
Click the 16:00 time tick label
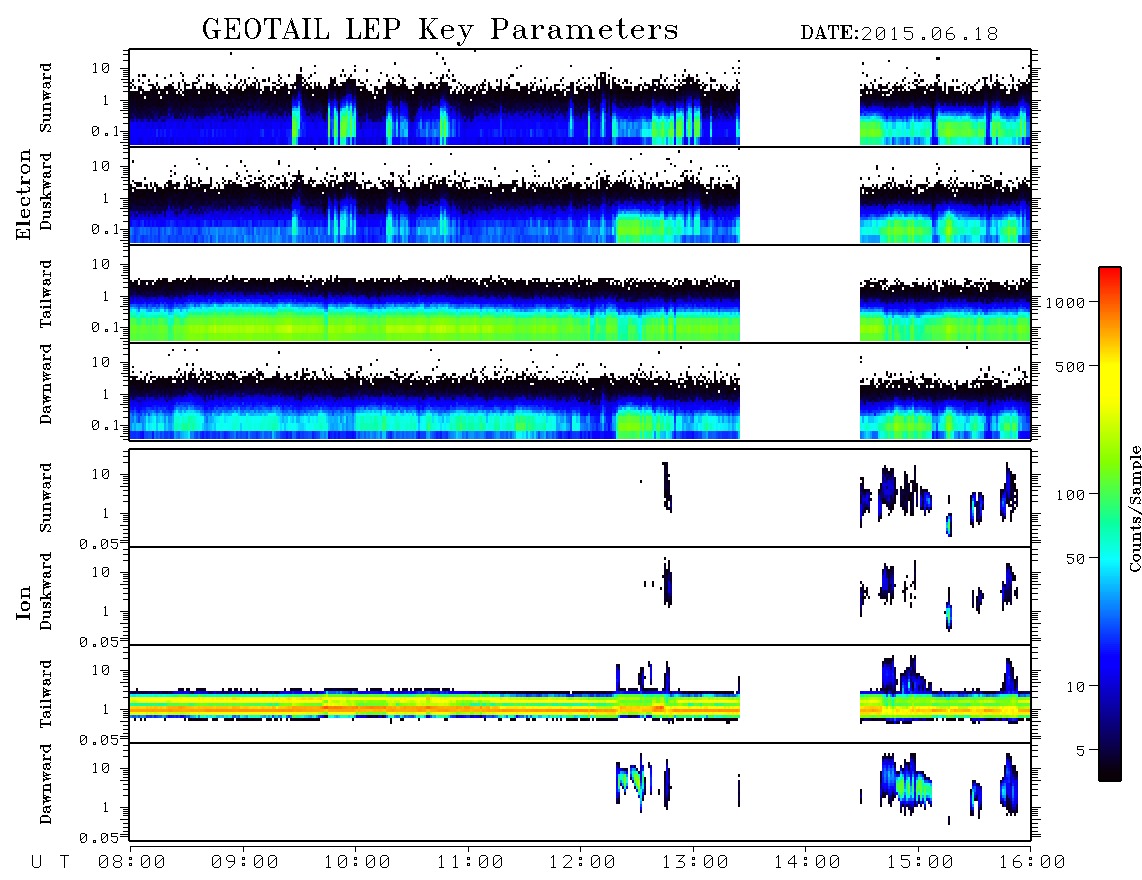coord(1032,863)
